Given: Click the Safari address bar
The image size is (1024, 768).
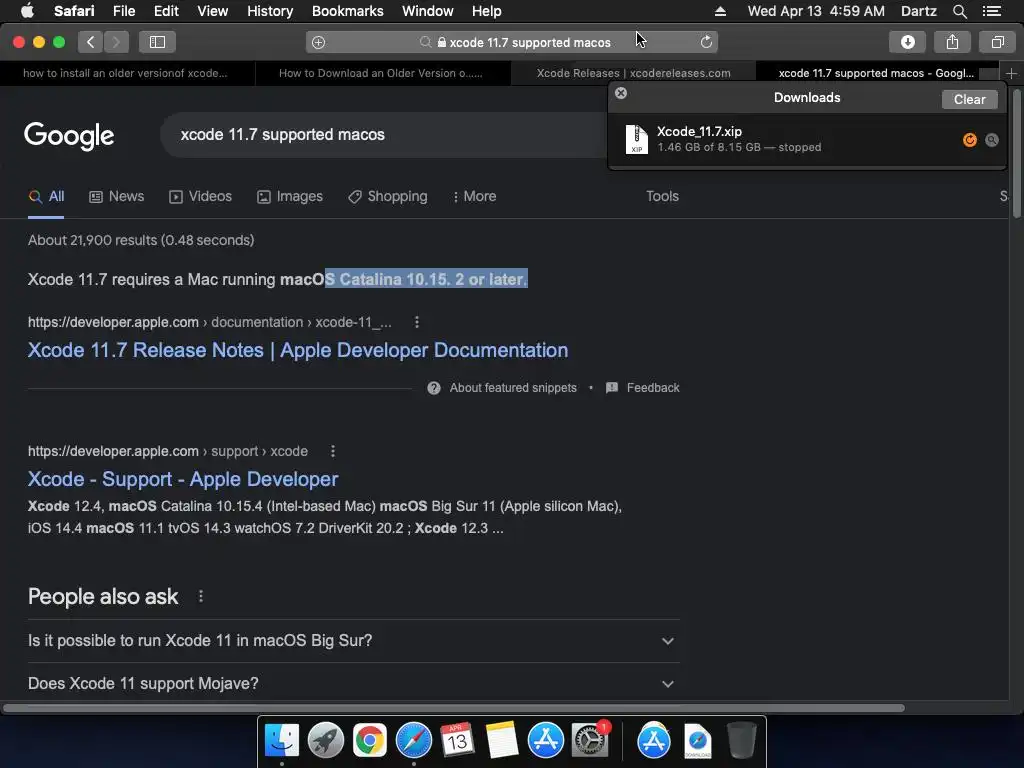Looking at the screenshot, I should (x=511, y=42).
